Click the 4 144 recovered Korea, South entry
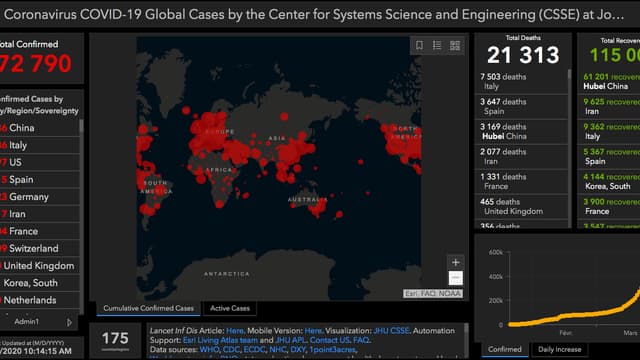This screenshot has width=640, height=360. pos(609,181)
